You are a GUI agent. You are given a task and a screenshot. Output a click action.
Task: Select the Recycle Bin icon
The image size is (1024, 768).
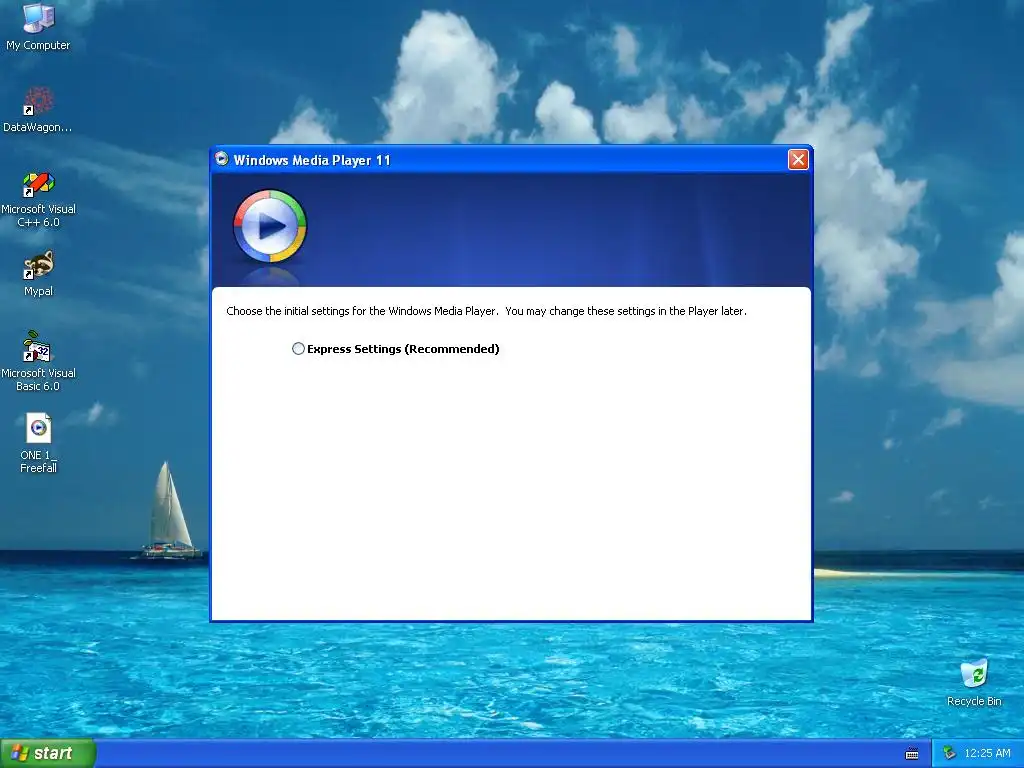[974, 683]
